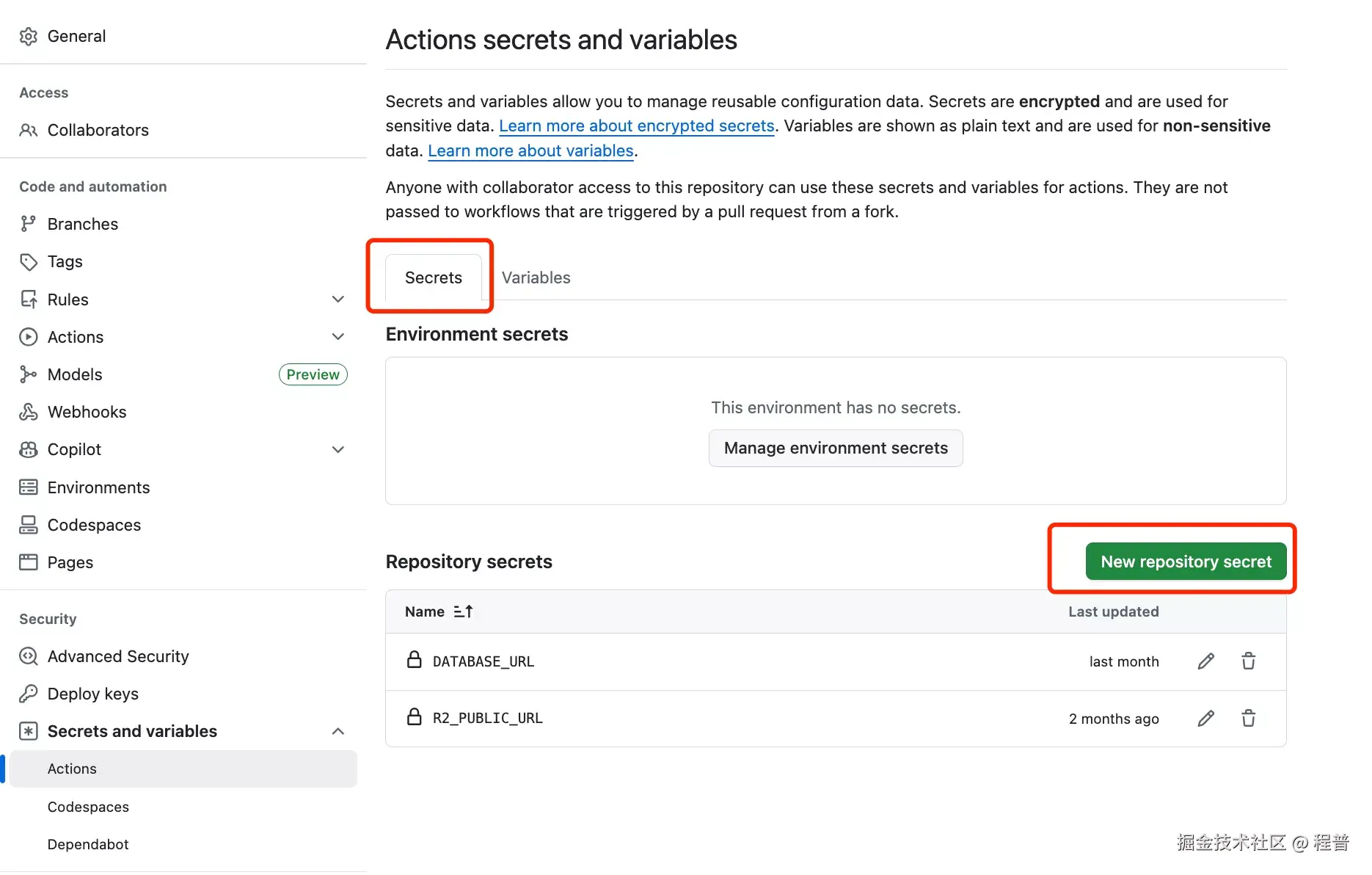
Task: Open Environments settings icon
Action: click(28, 487)
